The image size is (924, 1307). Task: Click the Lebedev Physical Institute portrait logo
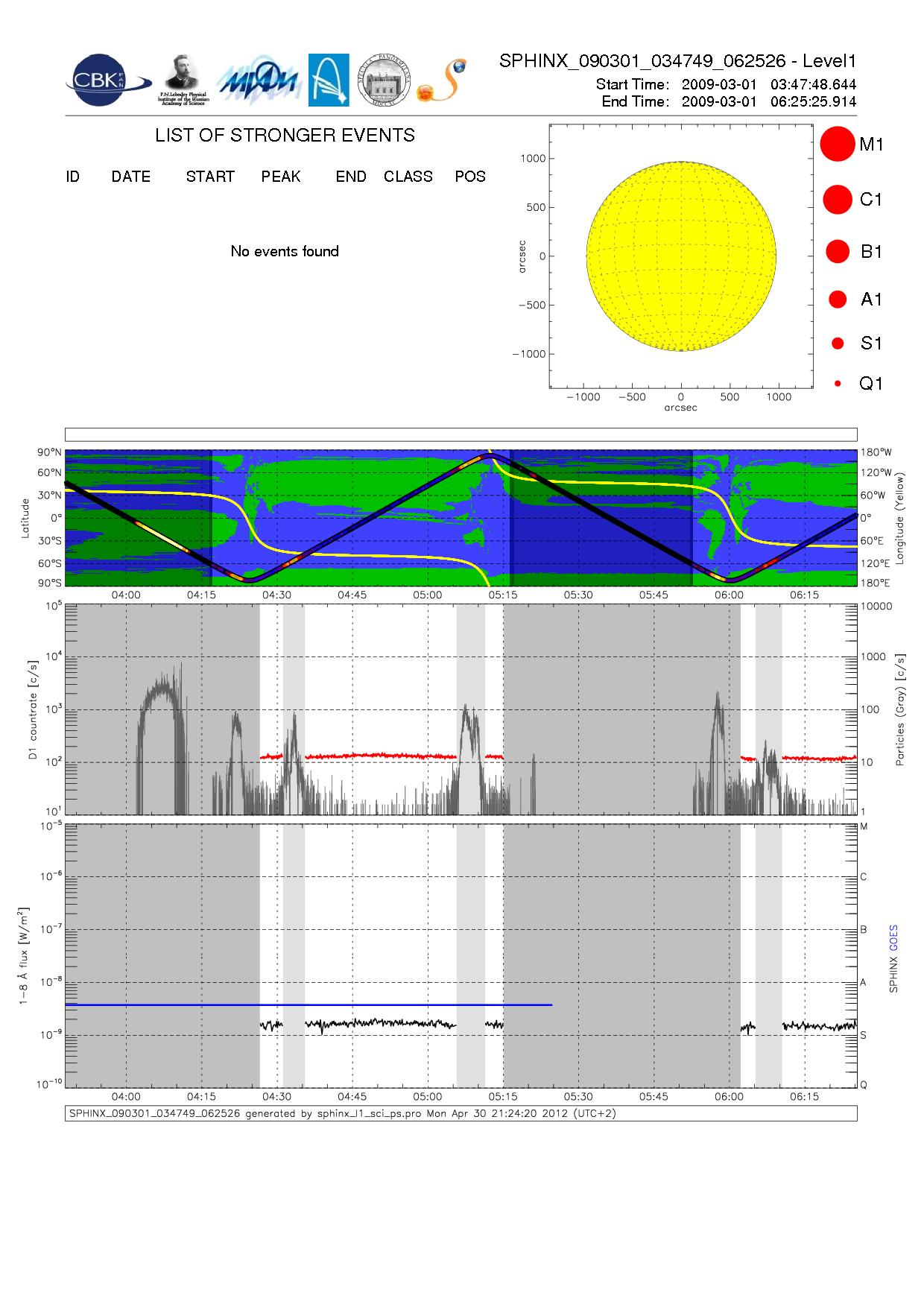tap(183, 80)
